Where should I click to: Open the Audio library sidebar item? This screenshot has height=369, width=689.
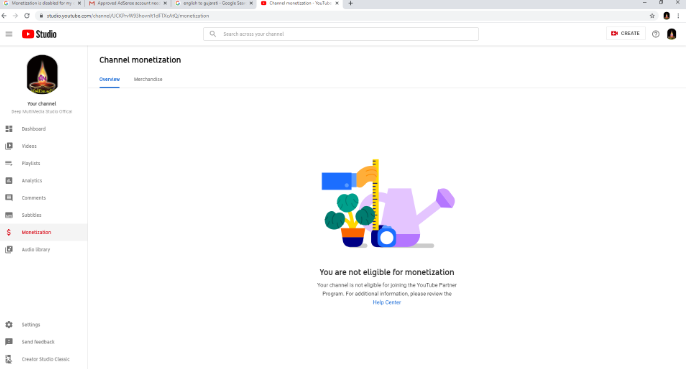pos(44,250)
